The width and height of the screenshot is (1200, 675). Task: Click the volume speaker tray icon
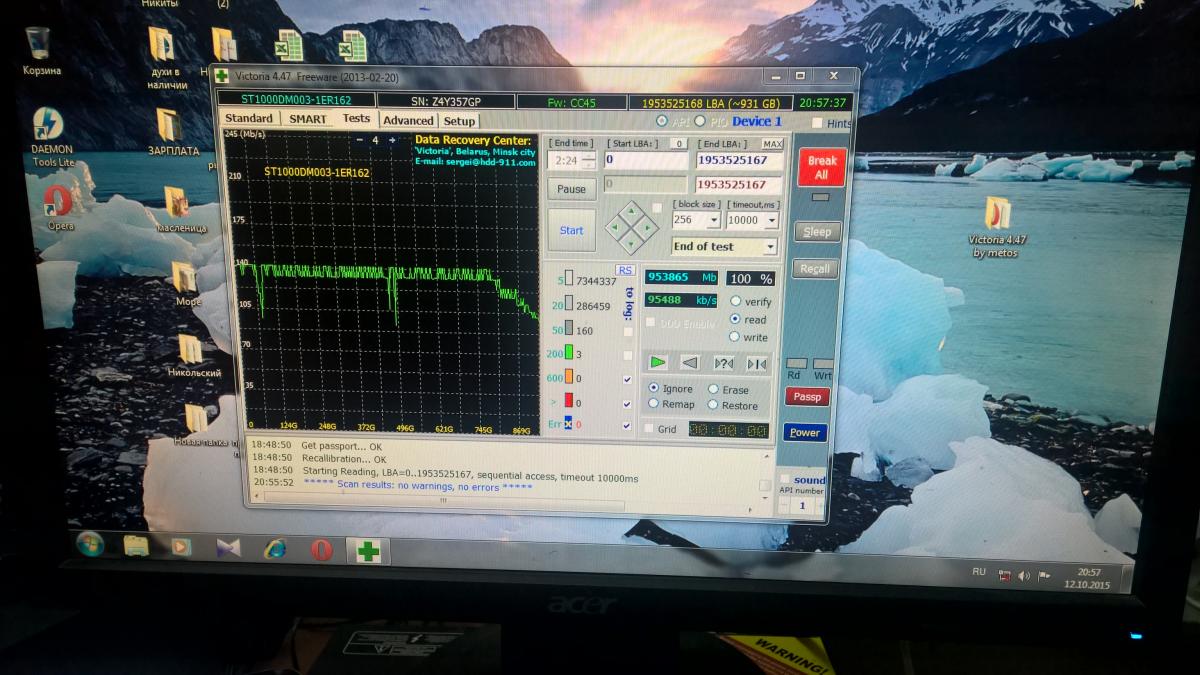coord(1023,576)
